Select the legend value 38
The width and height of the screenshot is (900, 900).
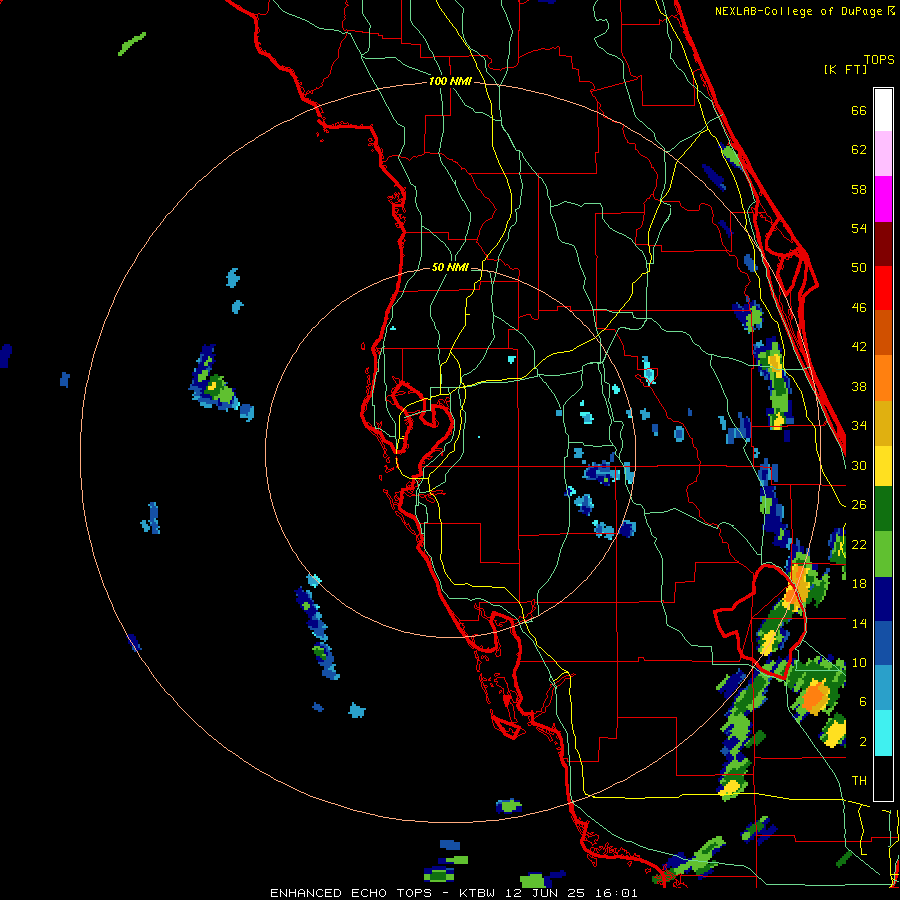(x=859, y=386)
